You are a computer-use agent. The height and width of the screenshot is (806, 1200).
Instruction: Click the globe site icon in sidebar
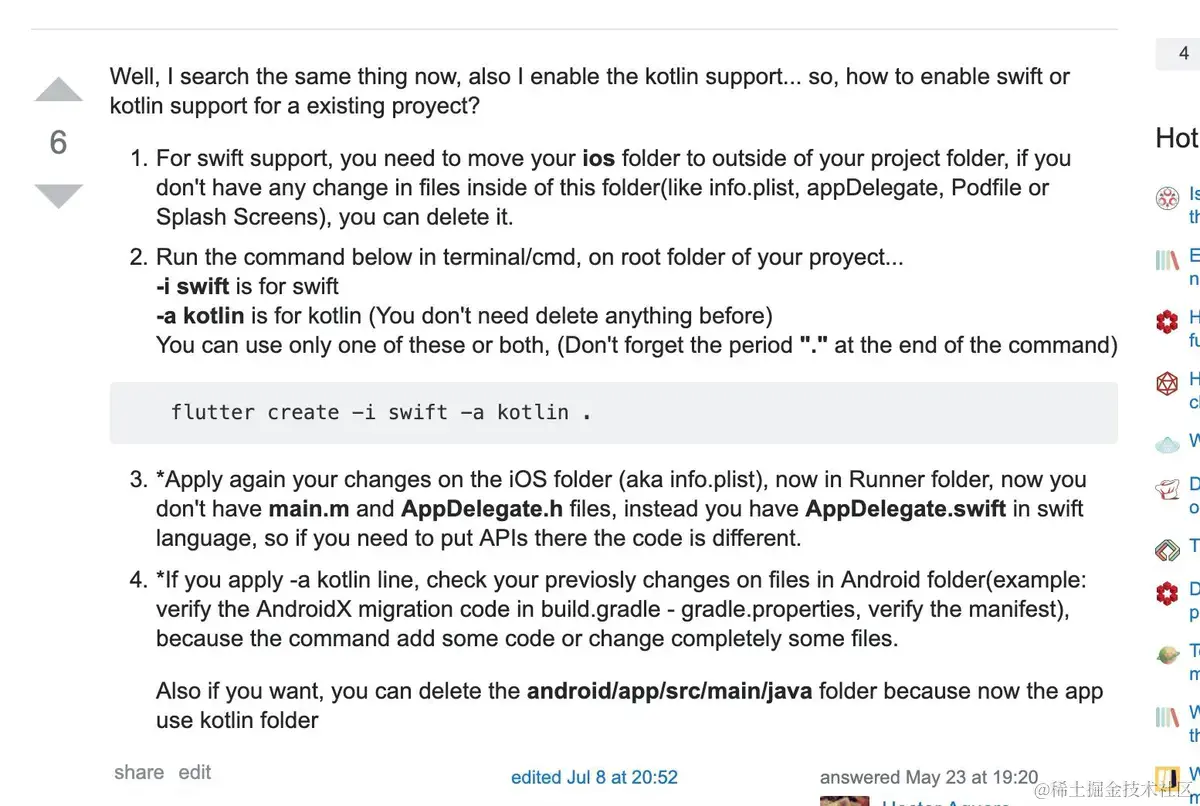coord(1167,655)
